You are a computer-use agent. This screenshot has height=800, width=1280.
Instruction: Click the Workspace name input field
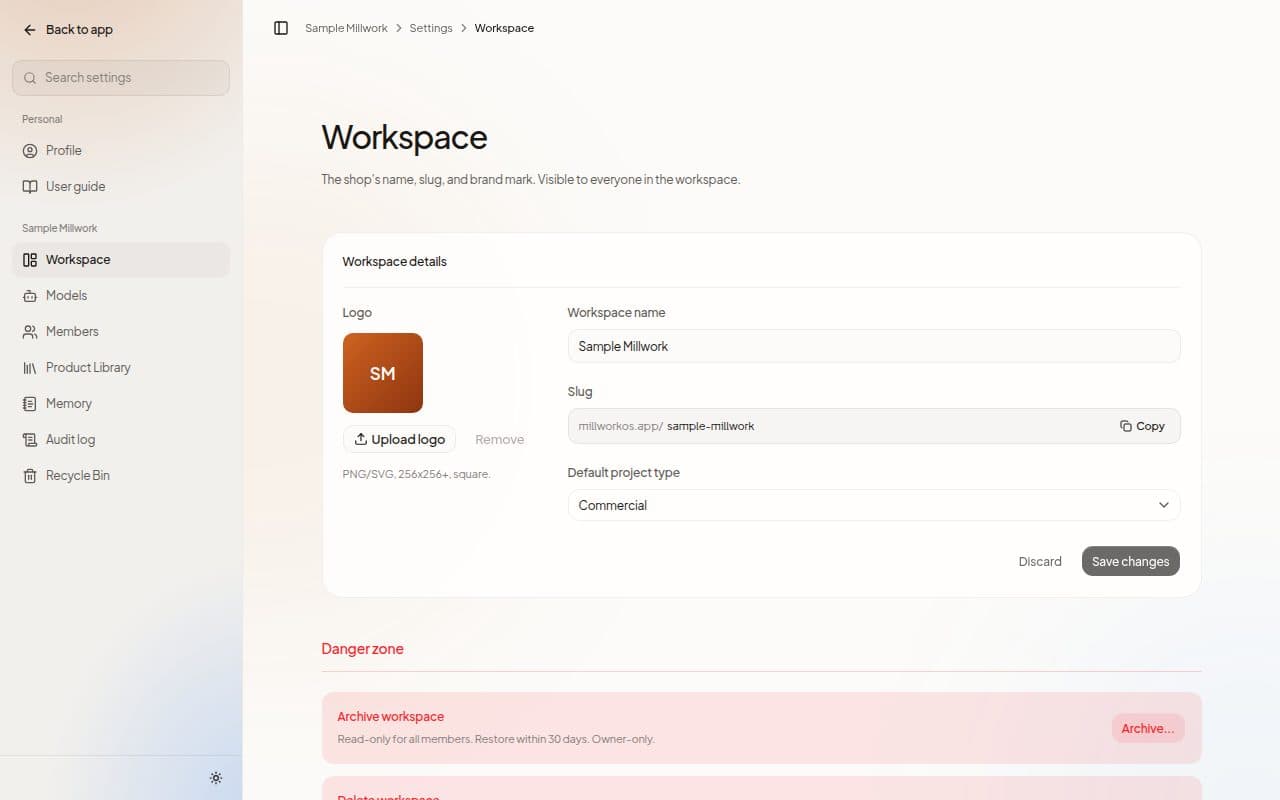click(x=874, y=346)
